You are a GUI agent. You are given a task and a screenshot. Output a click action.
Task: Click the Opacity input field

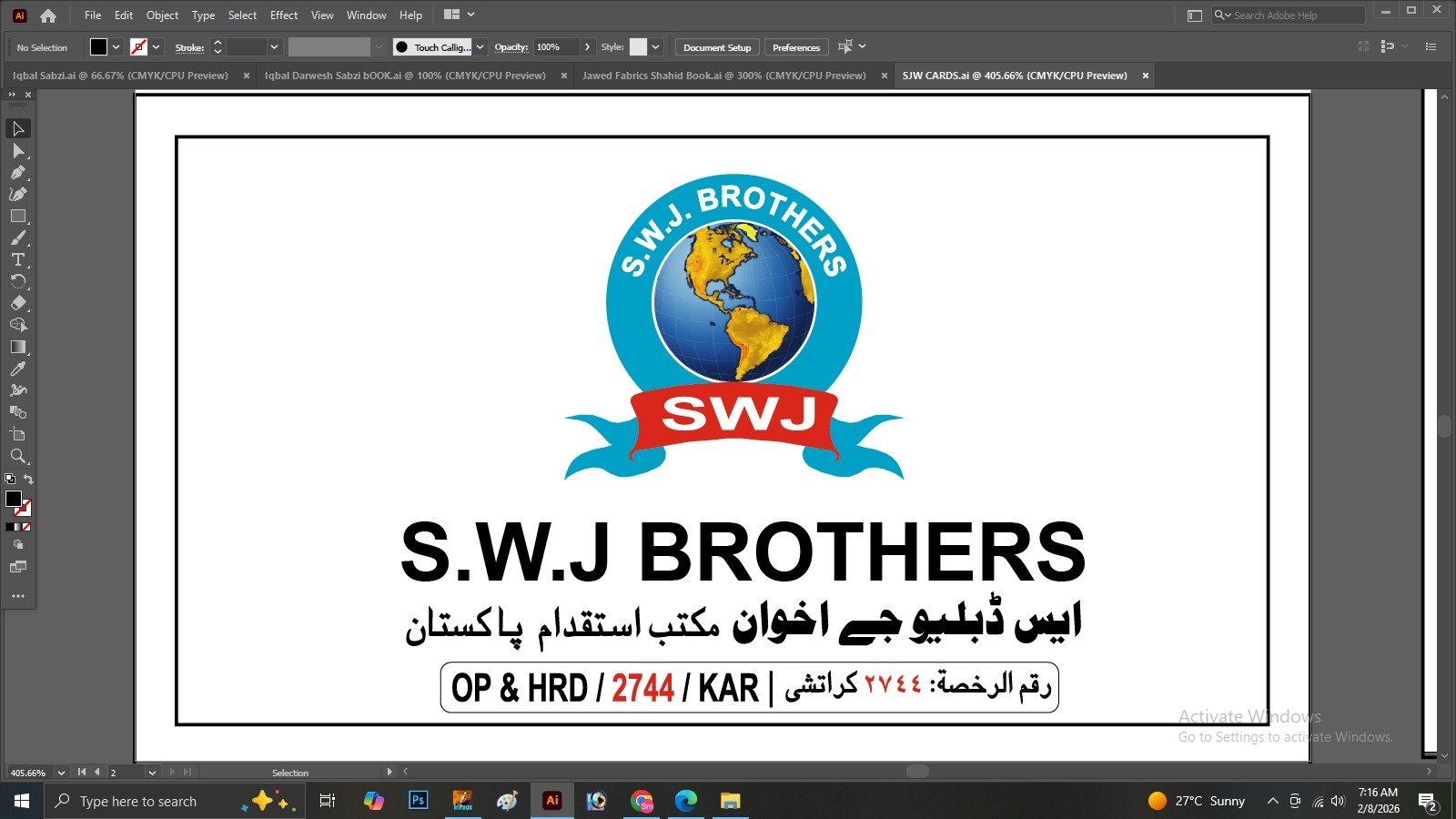click(x=555, y=47)
